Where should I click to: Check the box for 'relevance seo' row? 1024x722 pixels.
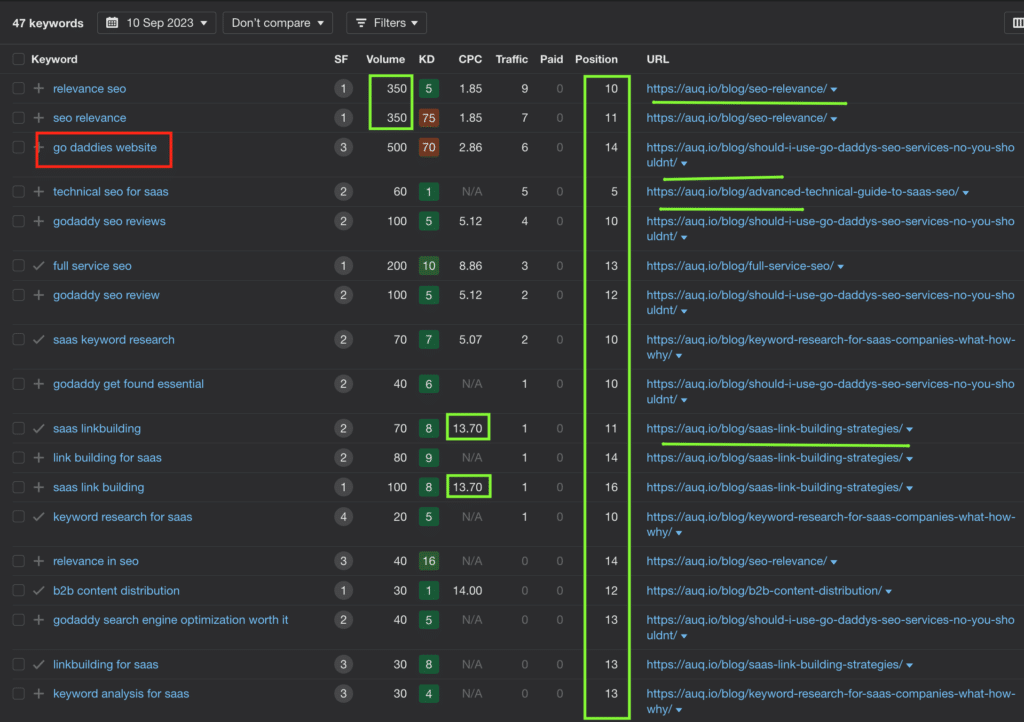click(x=18, y=88)
